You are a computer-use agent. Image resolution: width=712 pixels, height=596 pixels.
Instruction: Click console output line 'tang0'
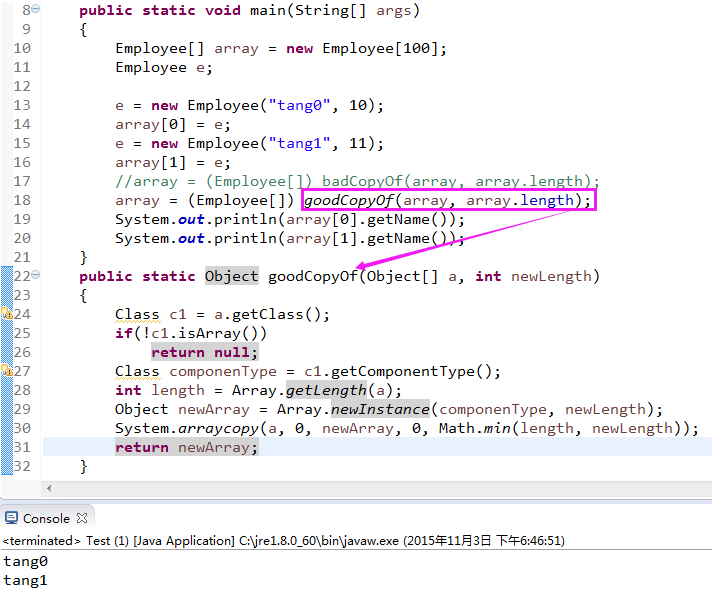click(x=25, y=562)
